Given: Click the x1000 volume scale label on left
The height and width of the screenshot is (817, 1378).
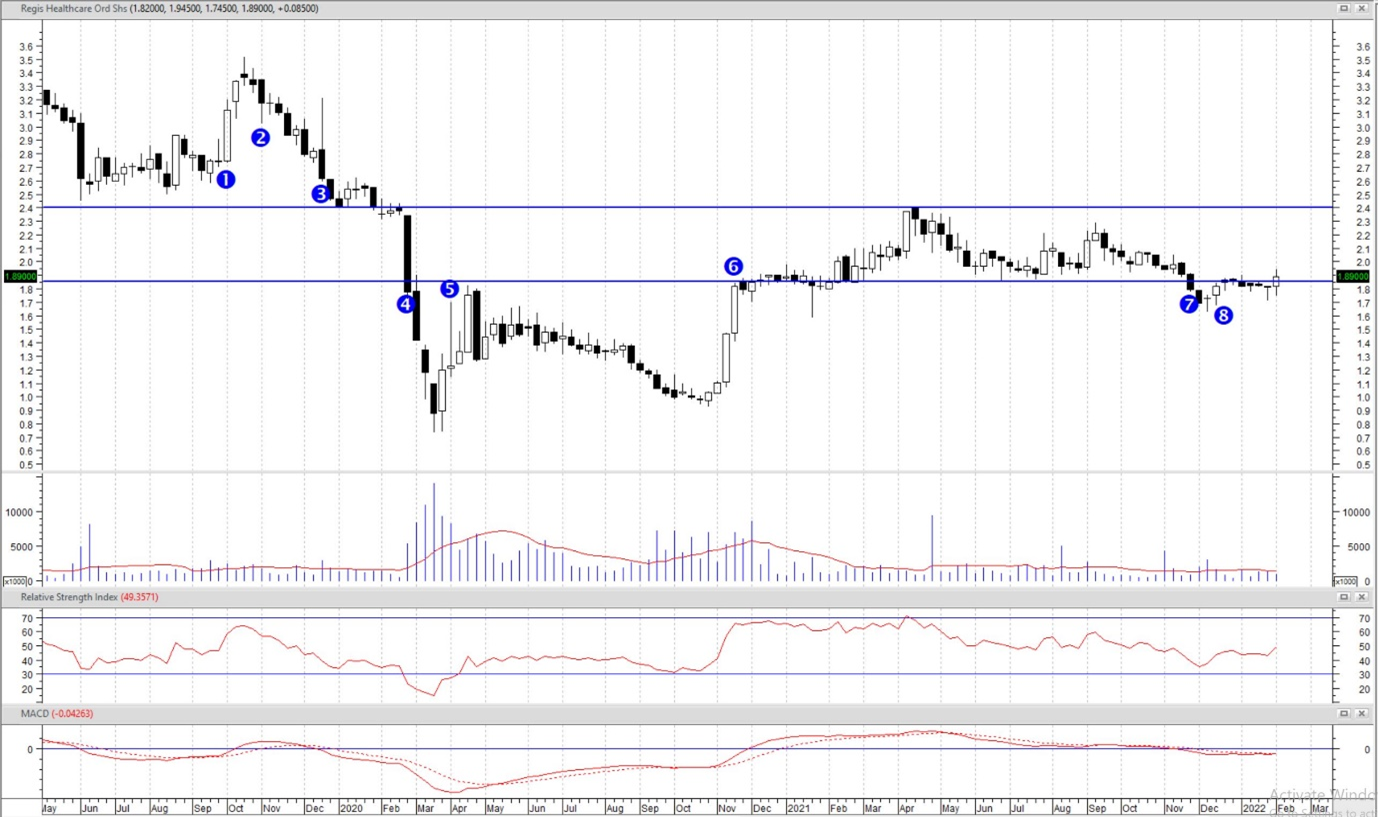Looking at the screenshot, I should point(15,581).
